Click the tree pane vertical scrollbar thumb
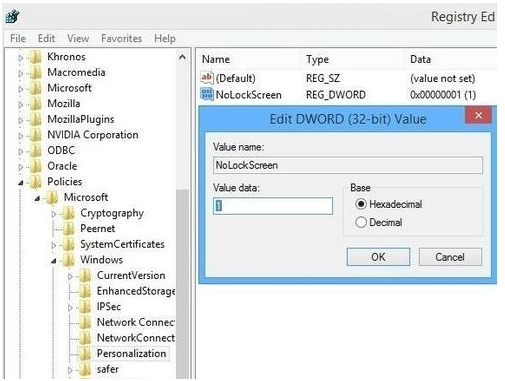This screenshot has height=381, width=505. click(182, 283)
